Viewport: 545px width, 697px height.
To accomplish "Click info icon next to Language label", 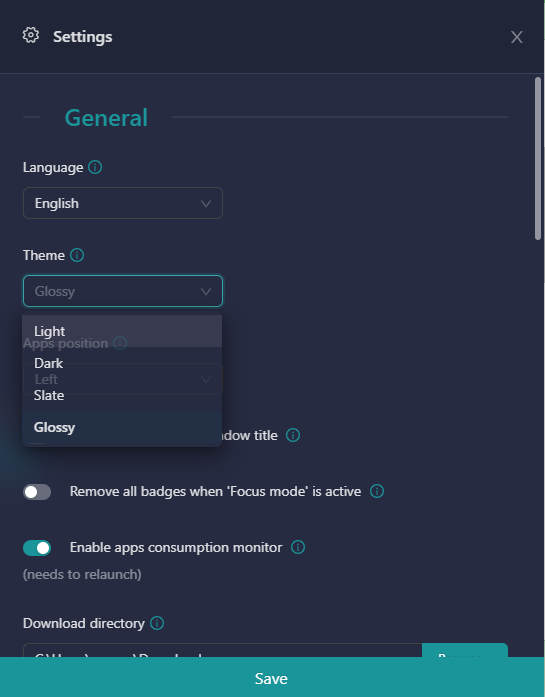I will (95, 167).
